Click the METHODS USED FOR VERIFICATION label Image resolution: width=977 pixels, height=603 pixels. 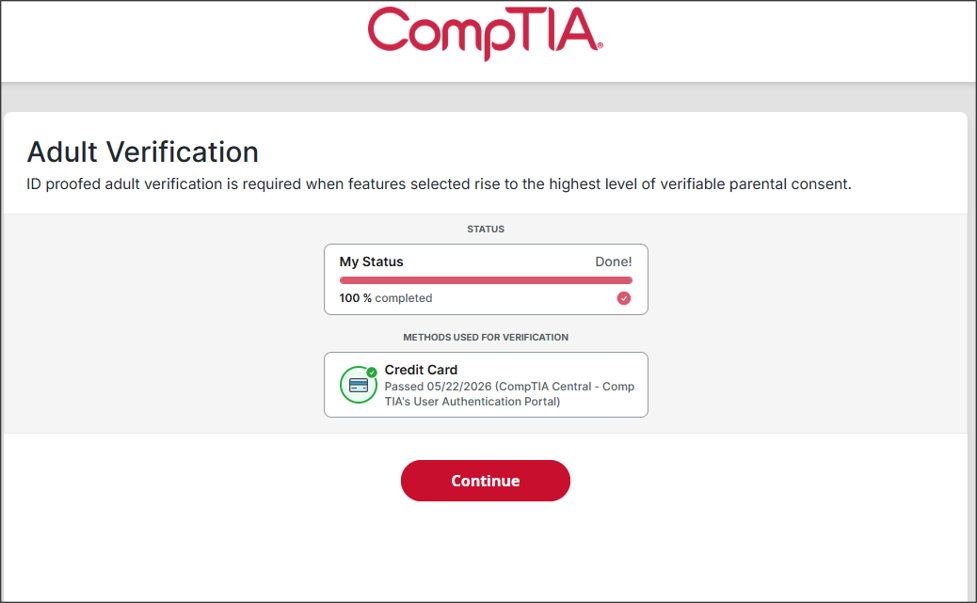coord(486,337)
